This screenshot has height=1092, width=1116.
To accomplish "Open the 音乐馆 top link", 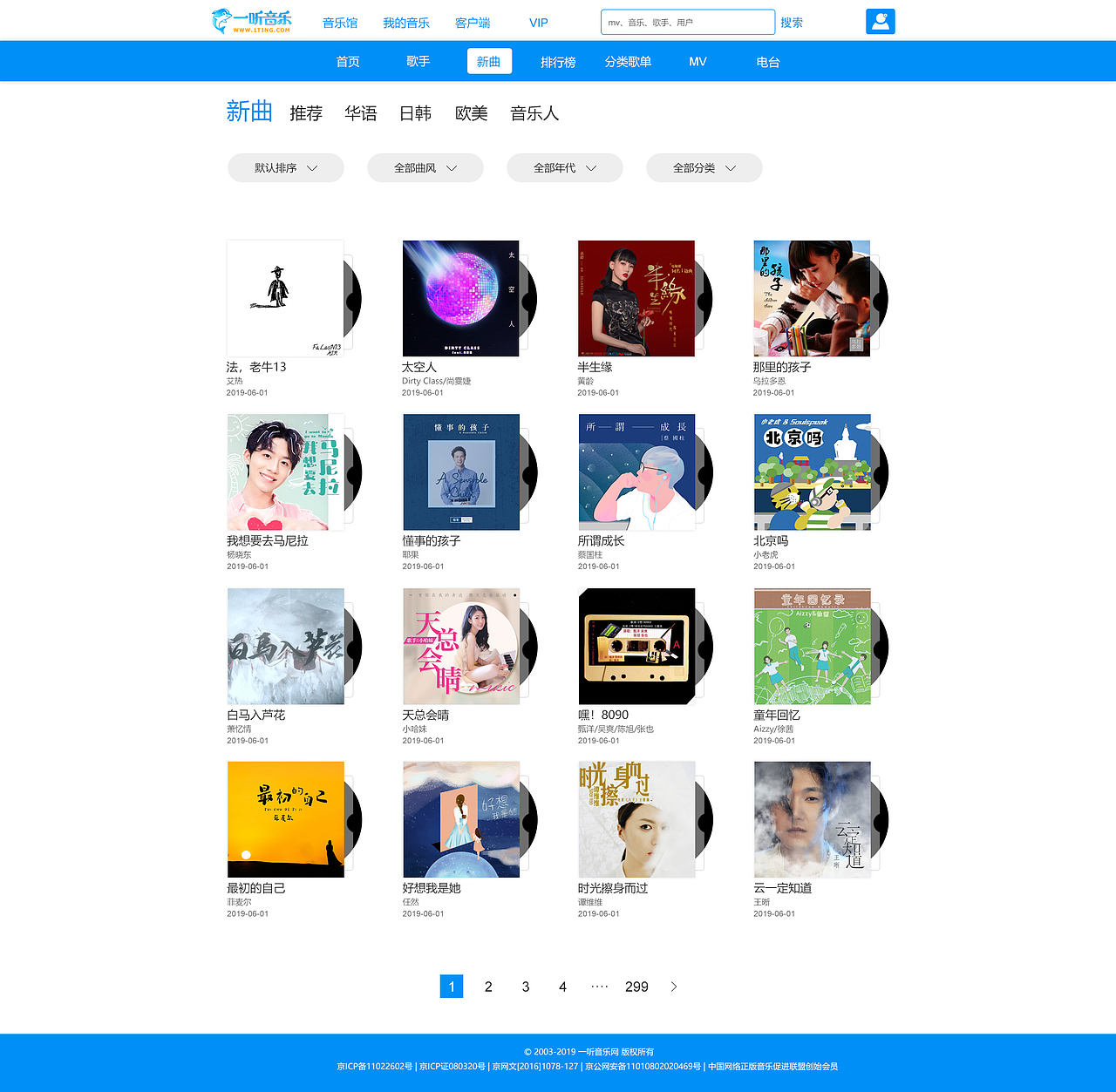I will point(340,23).
